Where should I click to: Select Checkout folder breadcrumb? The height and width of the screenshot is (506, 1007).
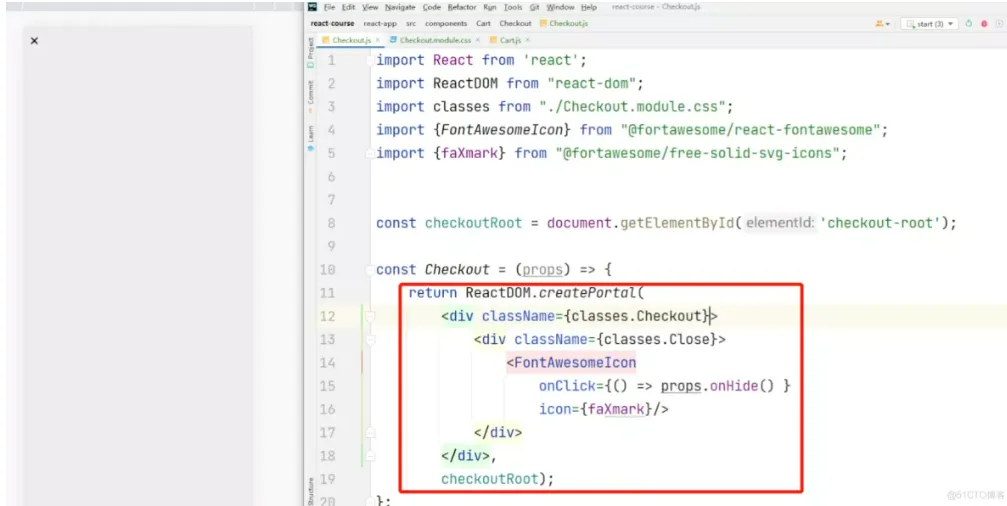tap(515, 23)
